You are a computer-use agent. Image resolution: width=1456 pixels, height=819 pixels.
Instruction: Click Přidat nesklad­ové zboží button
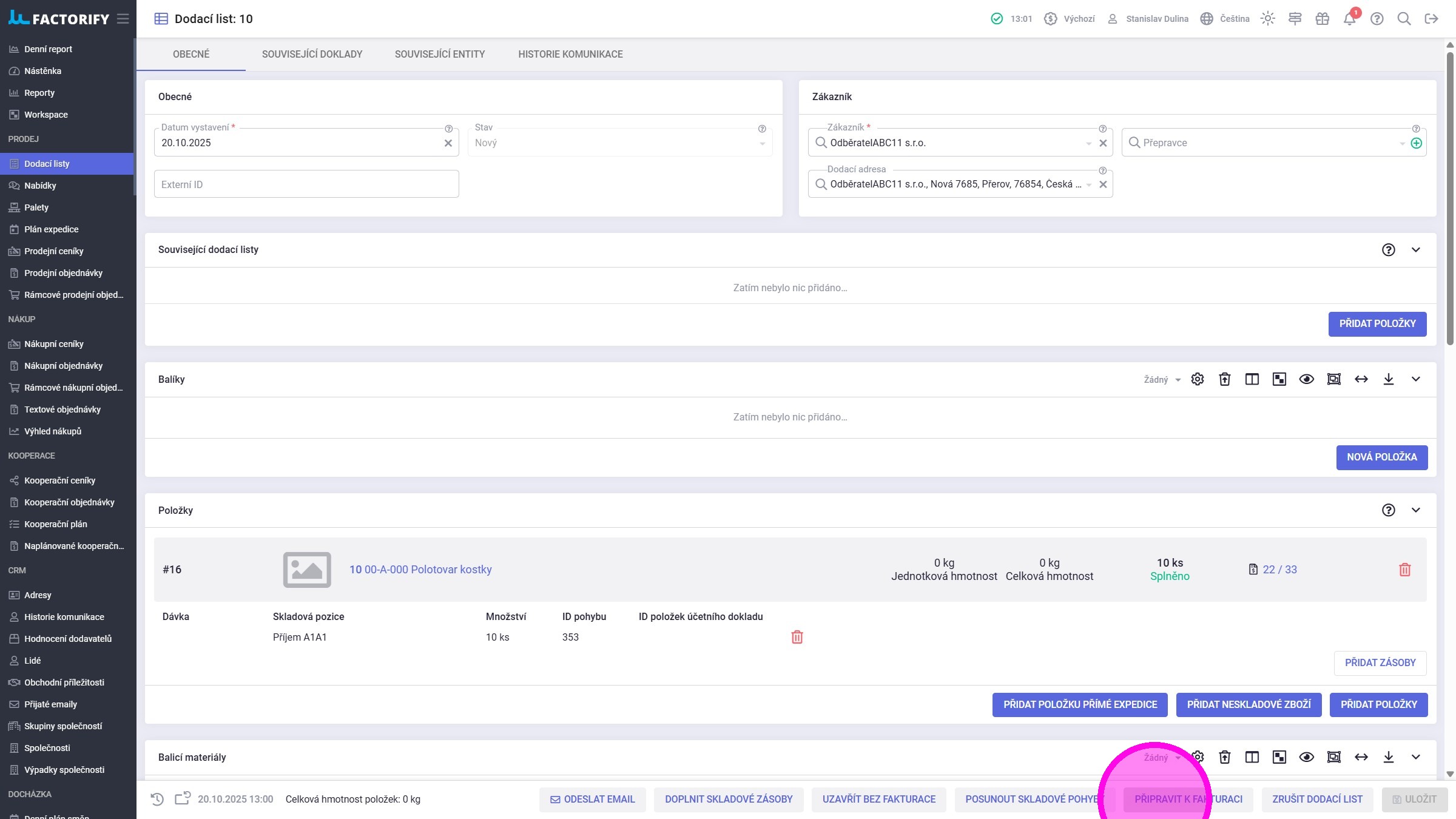tap(1249, 704)
